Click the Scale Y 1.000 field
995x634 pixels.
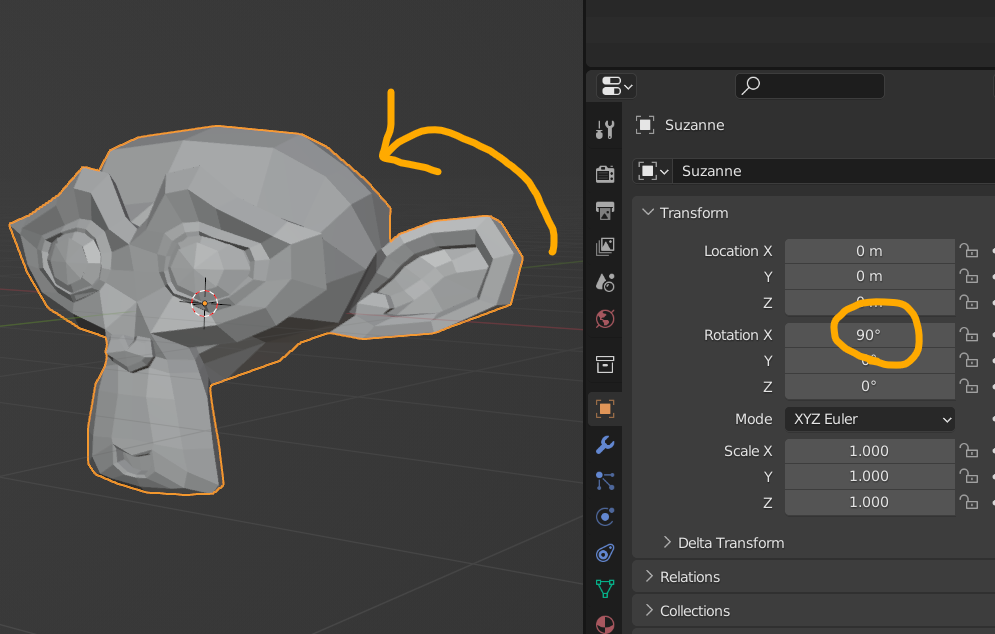pos(869,476)
